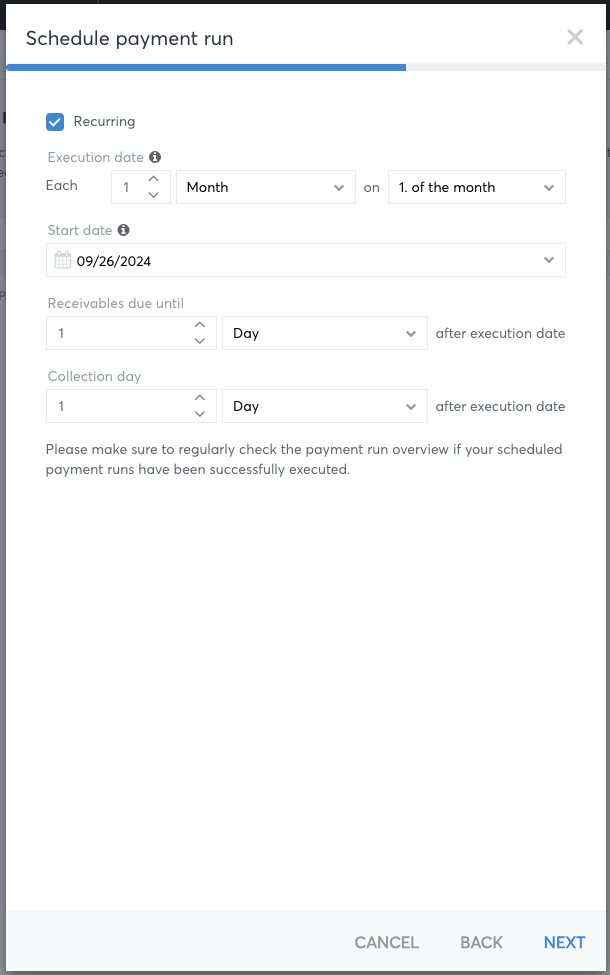Open Receivables due until Day dropdown
The width and height of the screenshot is (610, 975).
pos(325,333)
